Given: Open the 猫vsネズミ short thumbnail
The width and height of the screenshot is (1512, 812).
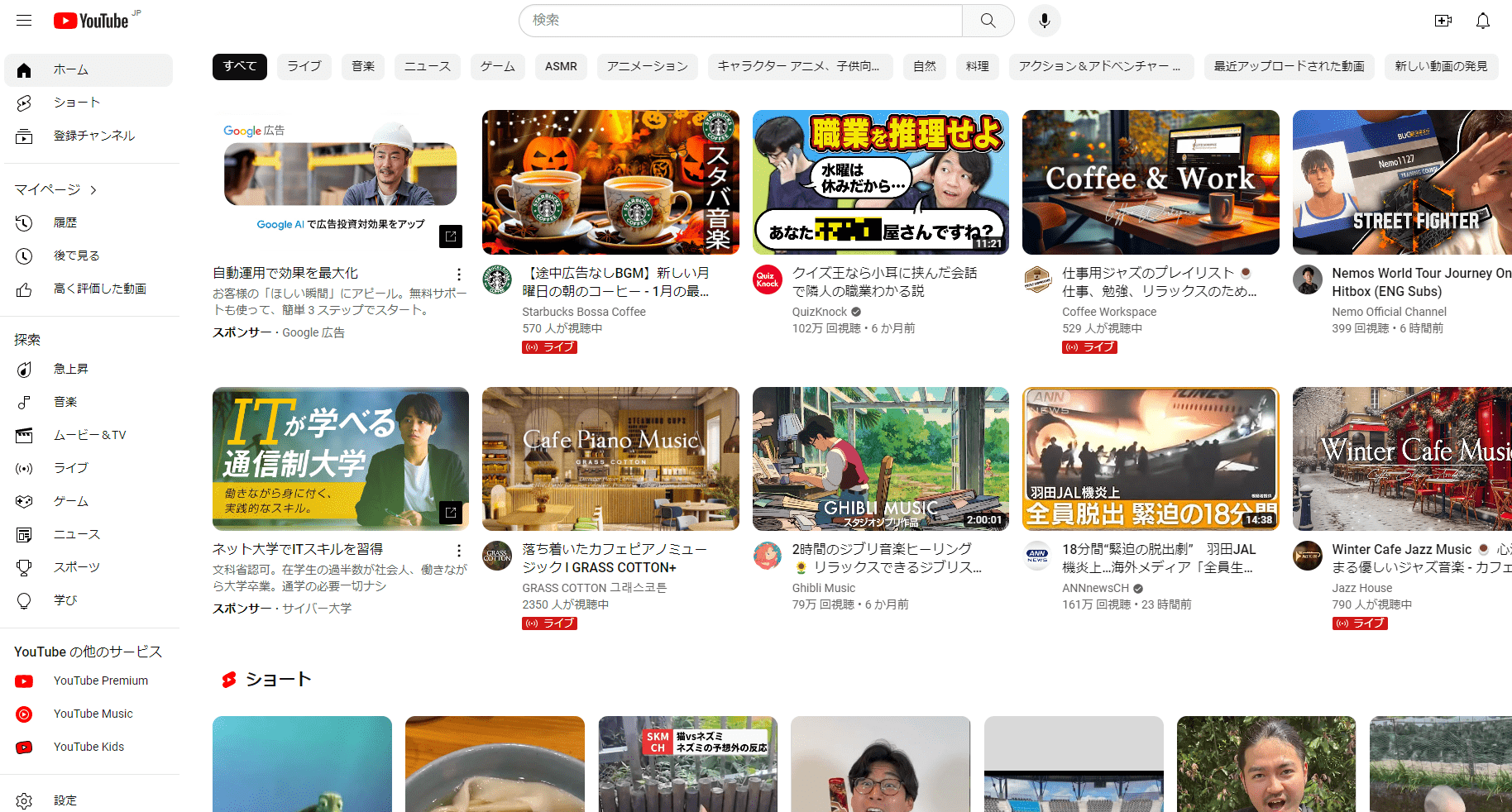Looking at the screenshot, I should (x=688, y=764).
